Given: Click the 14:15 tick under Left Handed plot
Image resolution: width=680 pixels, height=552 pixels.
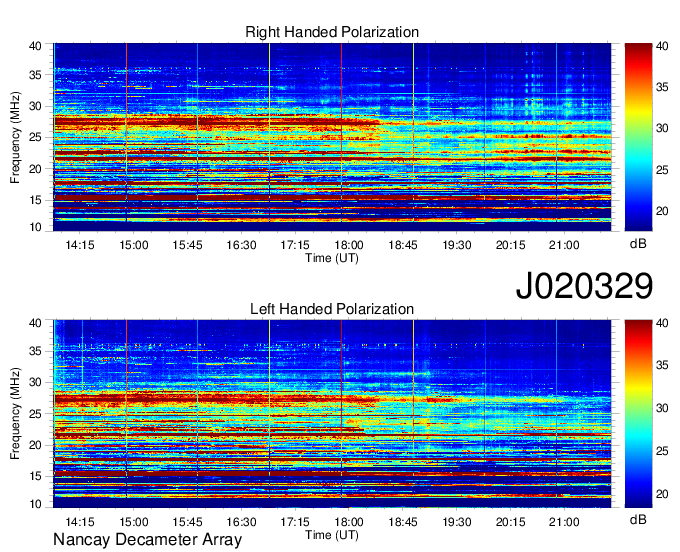Looking at the screenshot, I should 80,522.
